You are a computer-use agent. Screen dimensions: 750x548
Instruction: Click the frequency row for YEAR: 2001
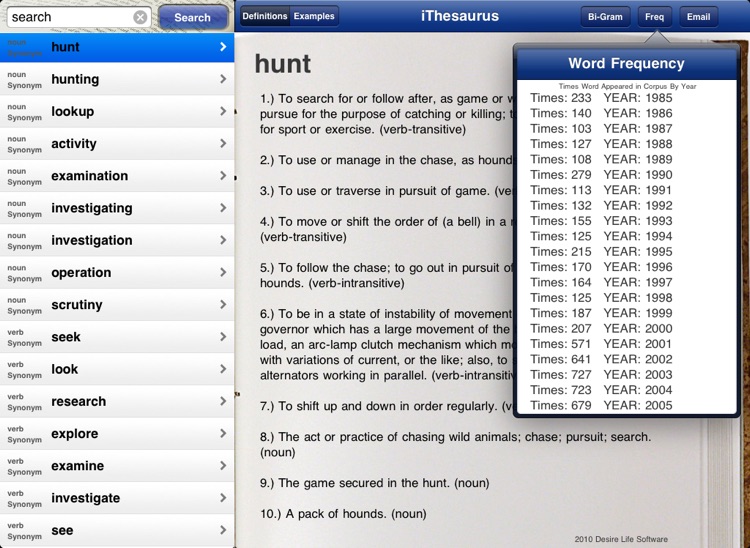click(x=601, y=344)
